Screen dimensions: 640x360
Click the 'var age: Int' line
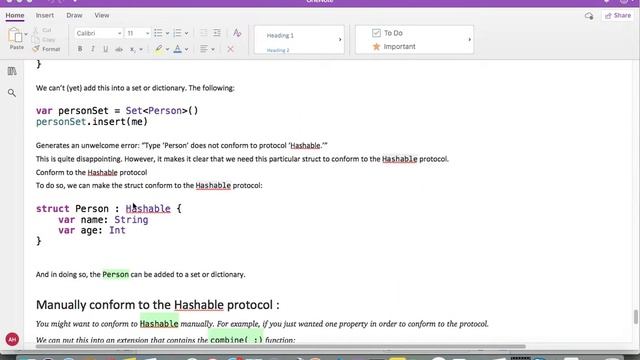click(x=92, y=231)
